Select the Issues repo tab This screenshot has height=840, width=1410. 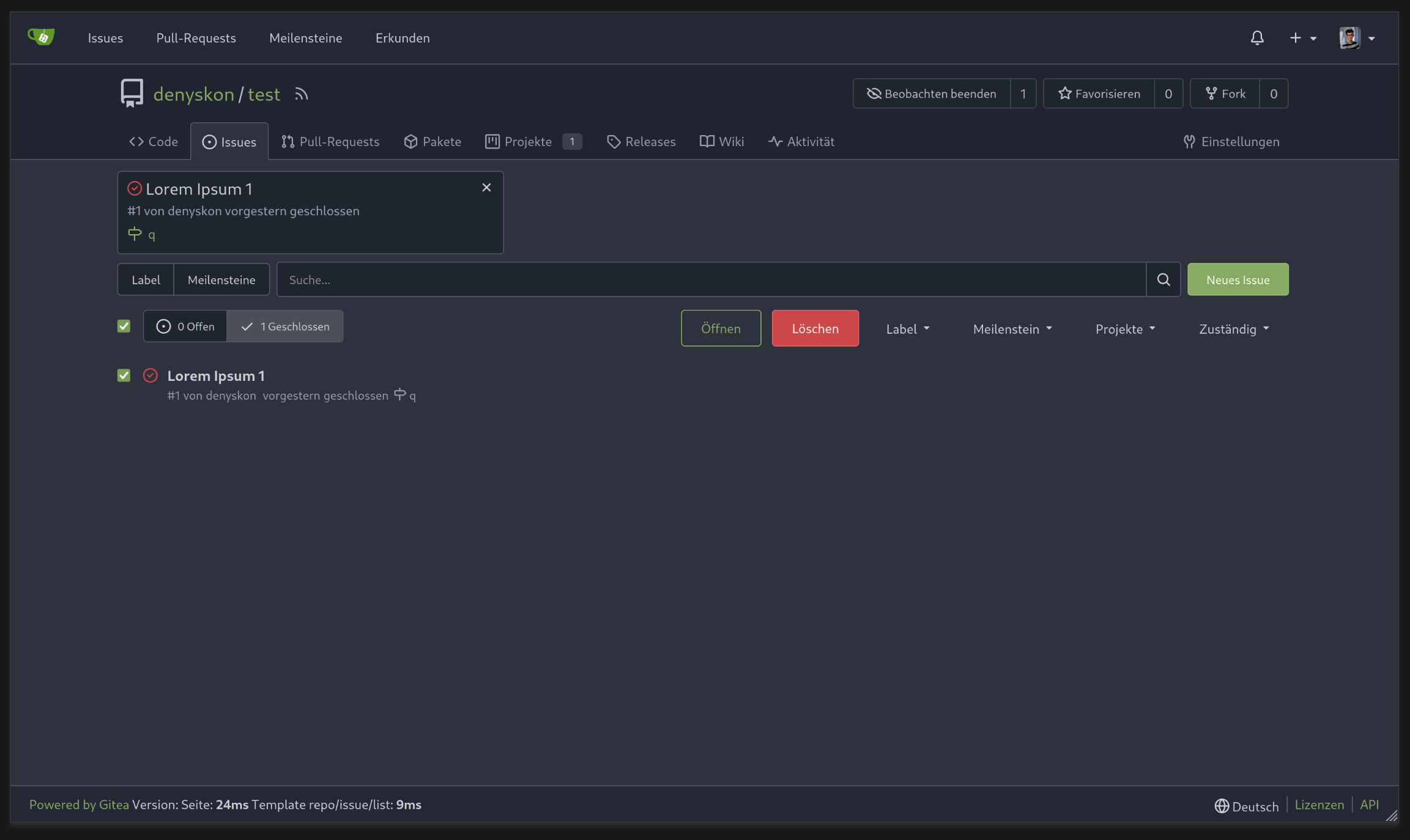(229, 142)
